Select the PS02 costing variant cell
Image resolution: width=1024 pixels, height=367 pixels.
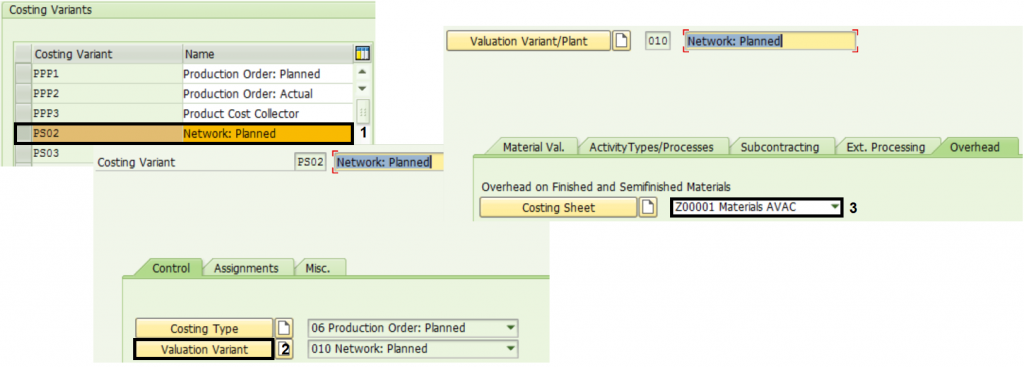[x=107, y=133]
